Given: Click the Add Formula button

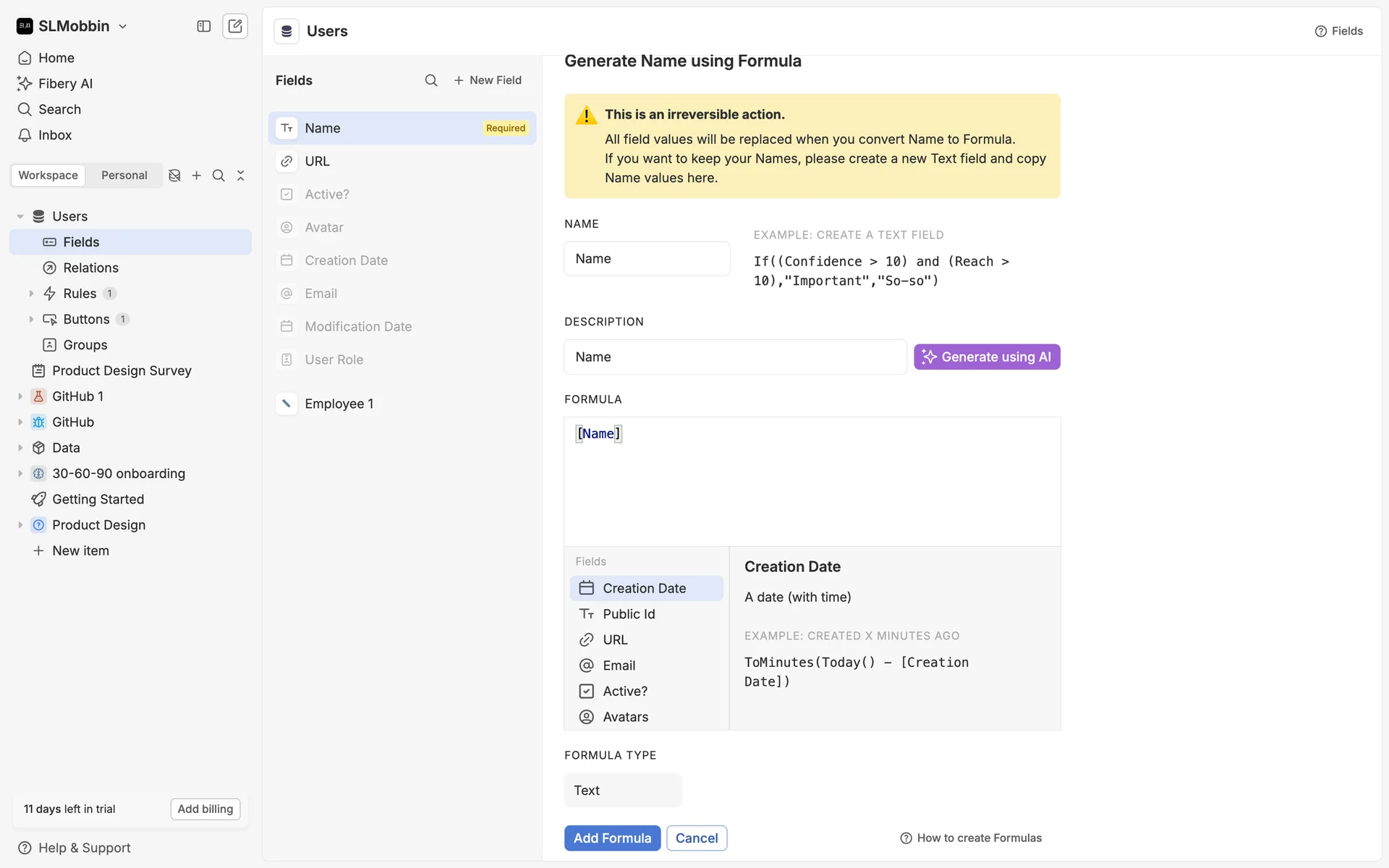Looking at the screenshot, I should pyautogui.click(x=612, y=838).
